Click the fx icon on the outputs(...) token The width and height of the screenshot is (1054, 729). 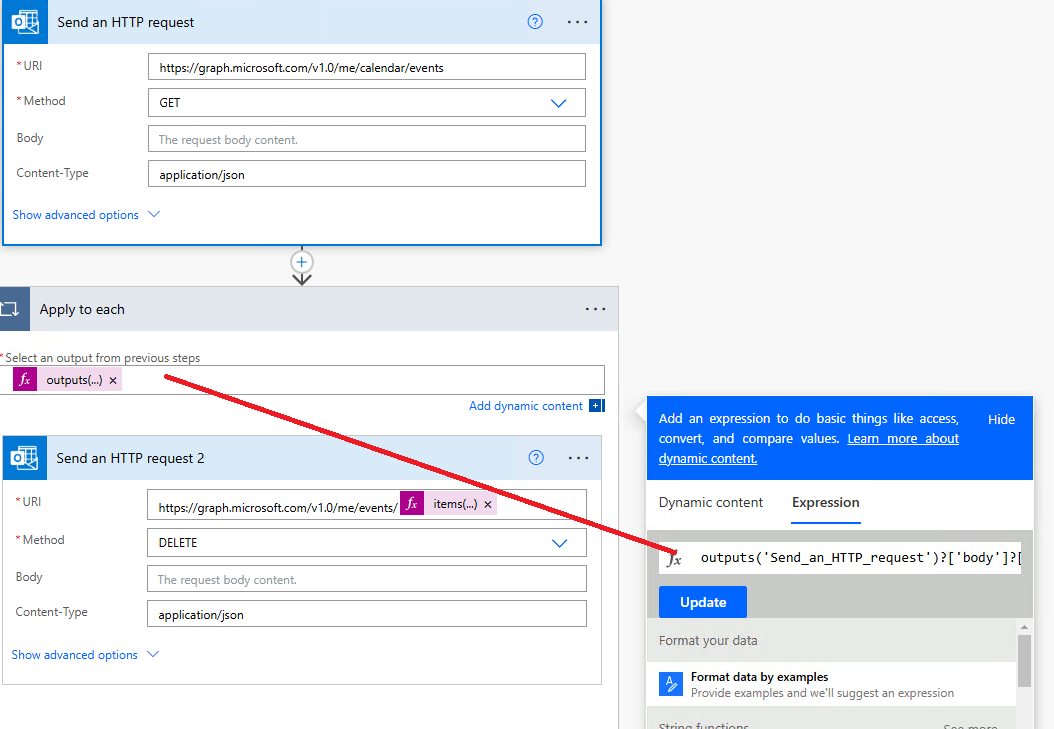[x=25, y=380]
